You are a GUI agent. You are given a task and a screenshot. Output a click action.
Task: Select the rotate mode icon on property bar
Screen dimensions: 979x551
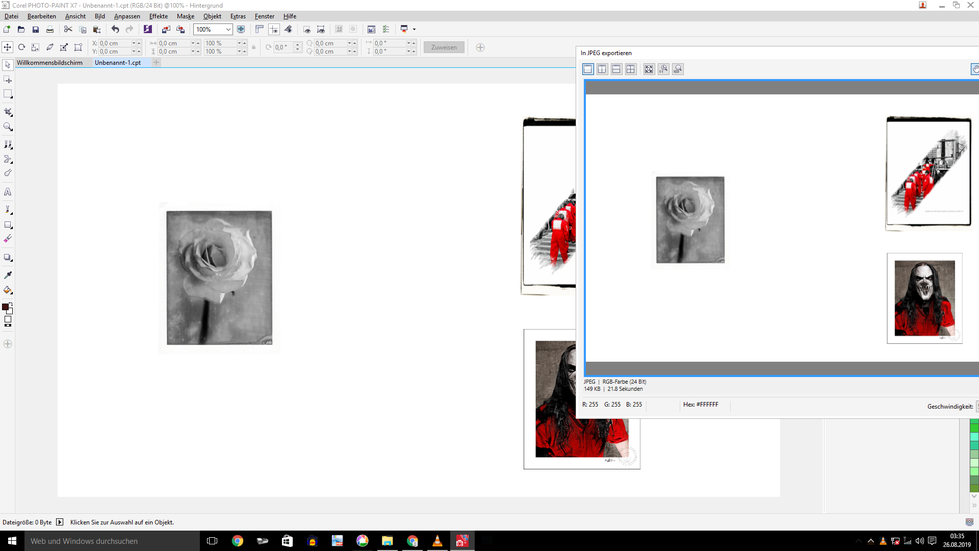(22, 47)
